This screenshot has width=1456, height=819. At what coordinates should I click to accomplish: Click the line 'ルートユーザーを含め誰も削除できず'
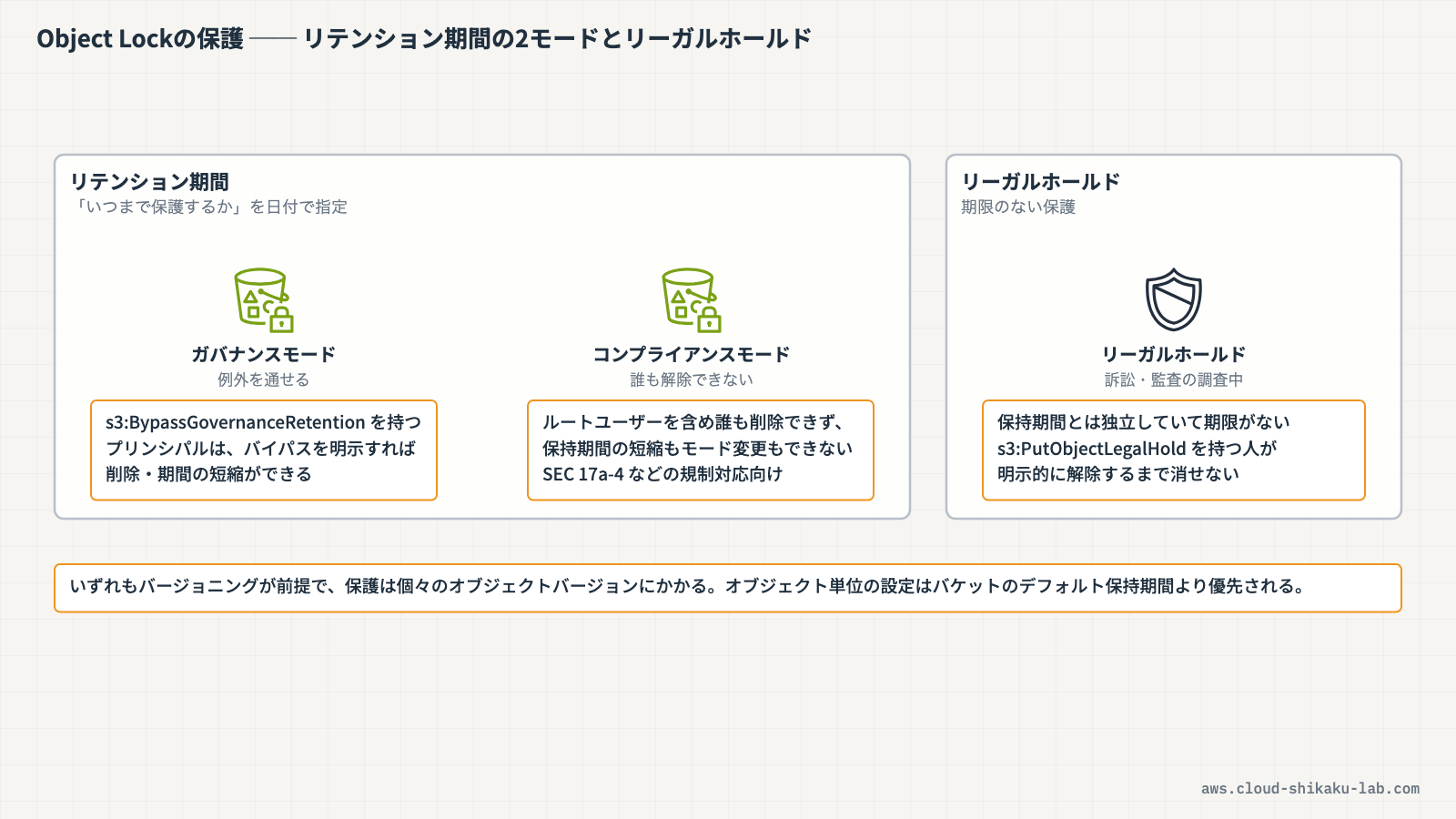693,422
